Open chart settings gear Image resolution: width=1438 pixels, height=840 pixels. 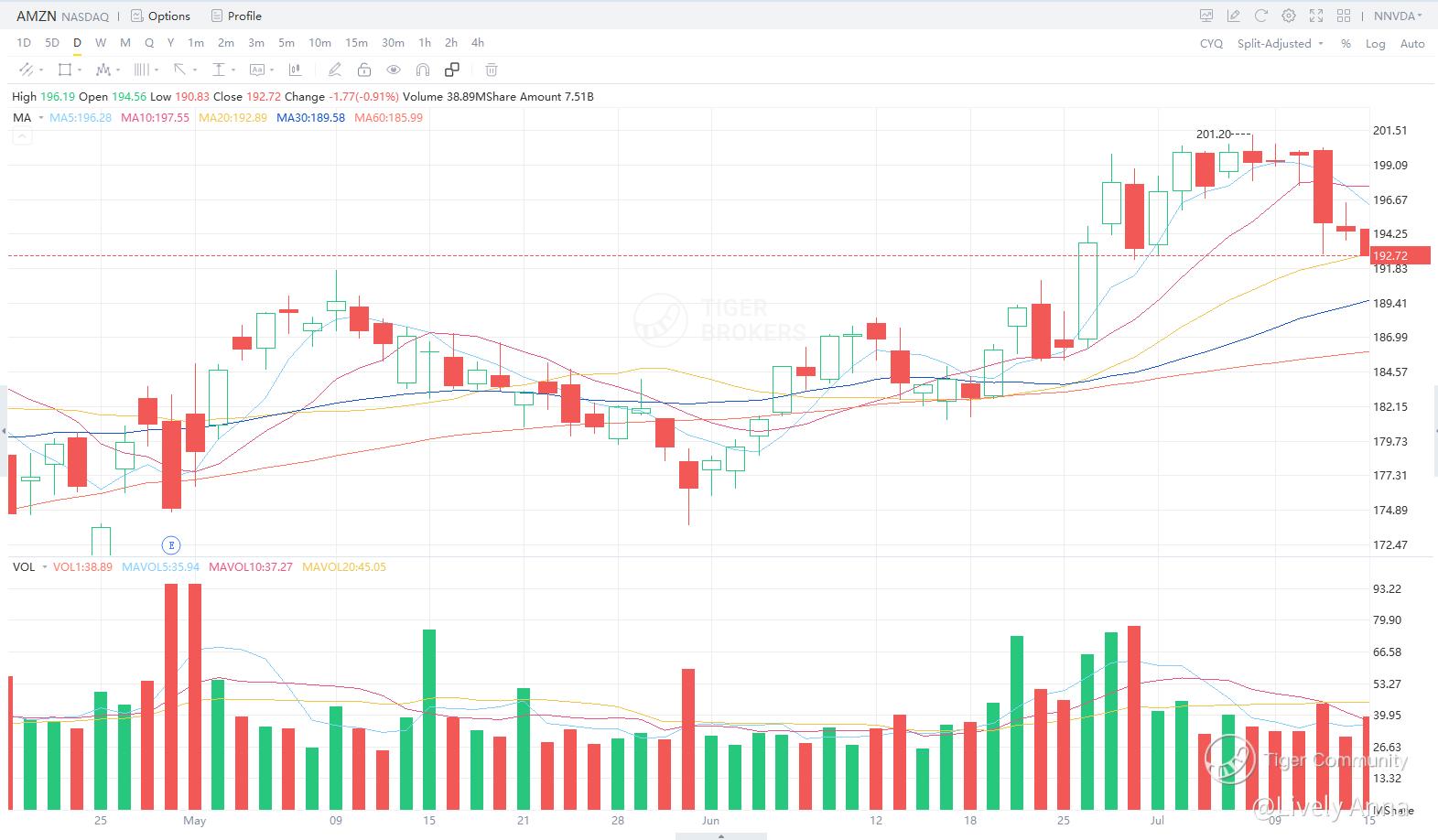(1289, 16)
